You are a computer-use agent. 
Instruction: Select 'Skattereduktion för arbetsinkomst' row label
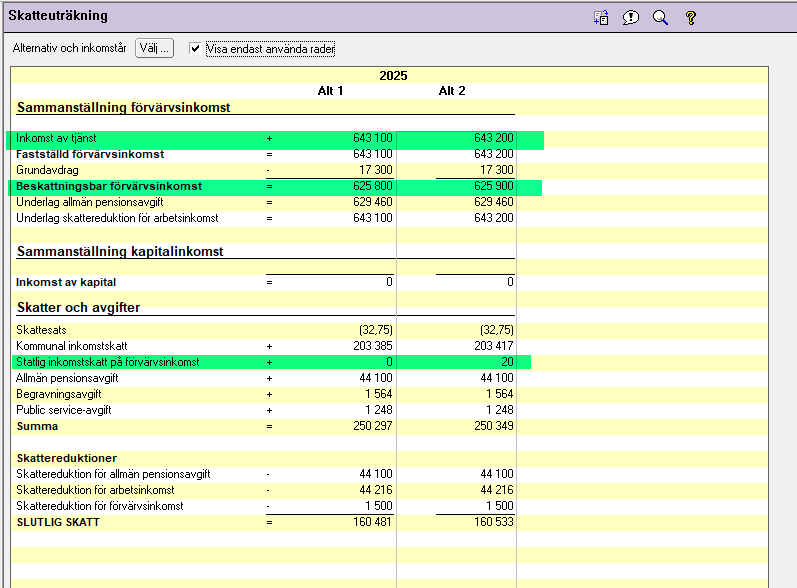(95, 490)
